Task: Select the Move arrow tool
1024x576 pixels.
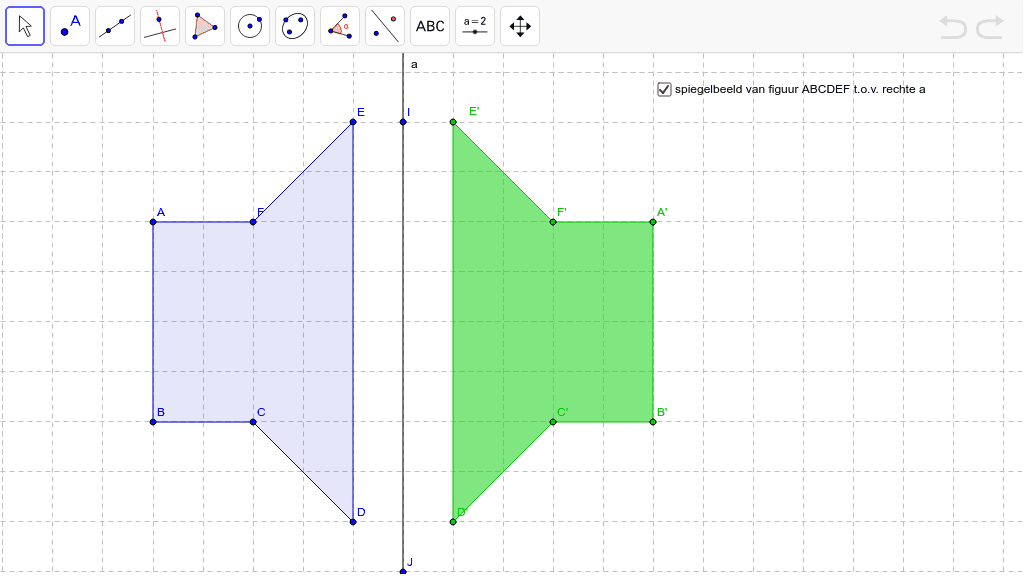Action: tap(25, 26)
